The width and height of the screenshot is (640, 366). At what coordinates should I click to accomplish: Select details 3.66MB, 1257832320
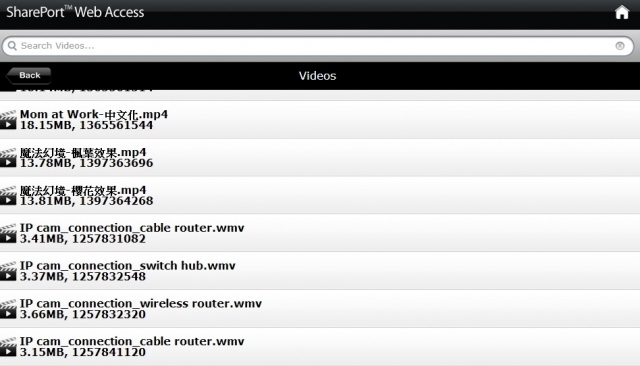tap(83, 315)
